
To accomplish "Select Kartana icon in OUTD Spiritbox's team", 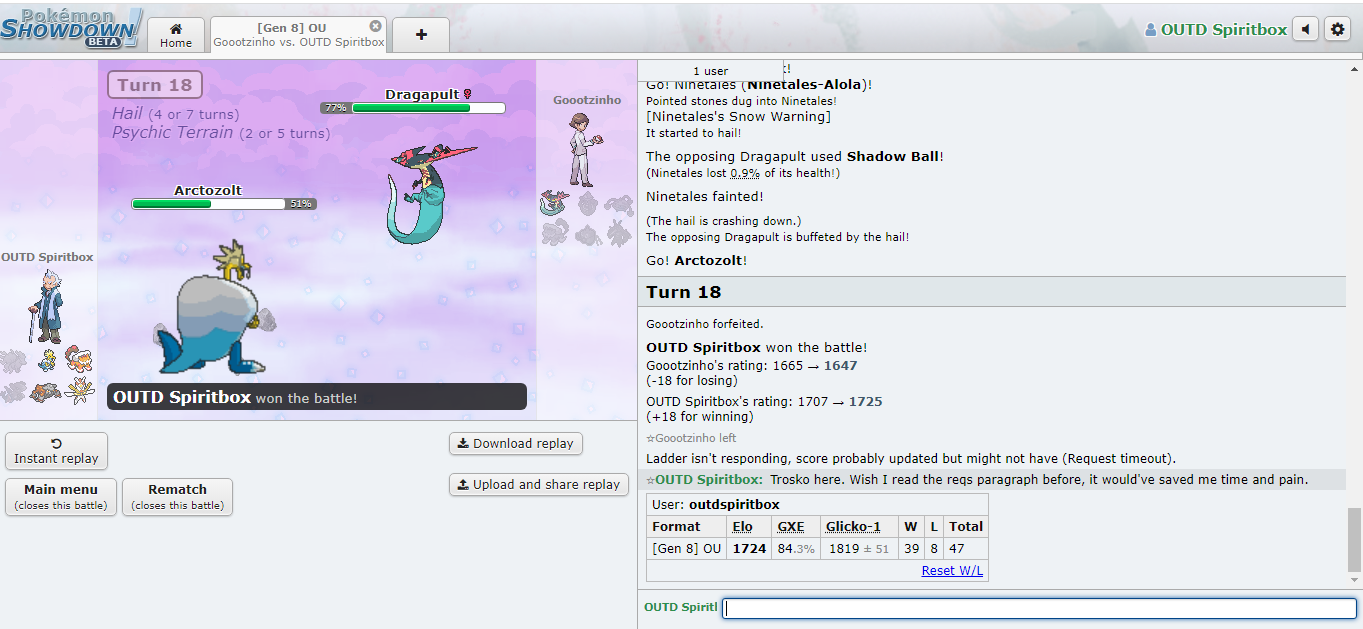I will click(79, 392).
